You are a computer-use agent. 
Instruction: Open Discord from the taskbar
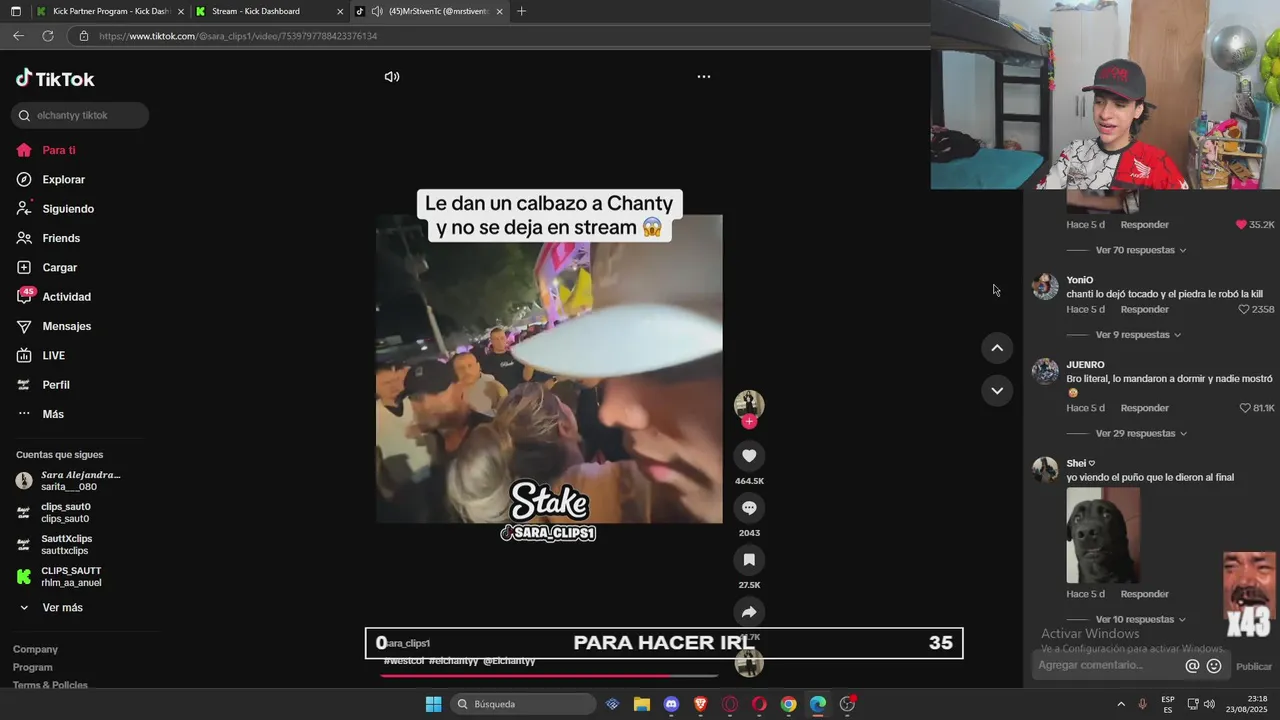pos(671,704)
